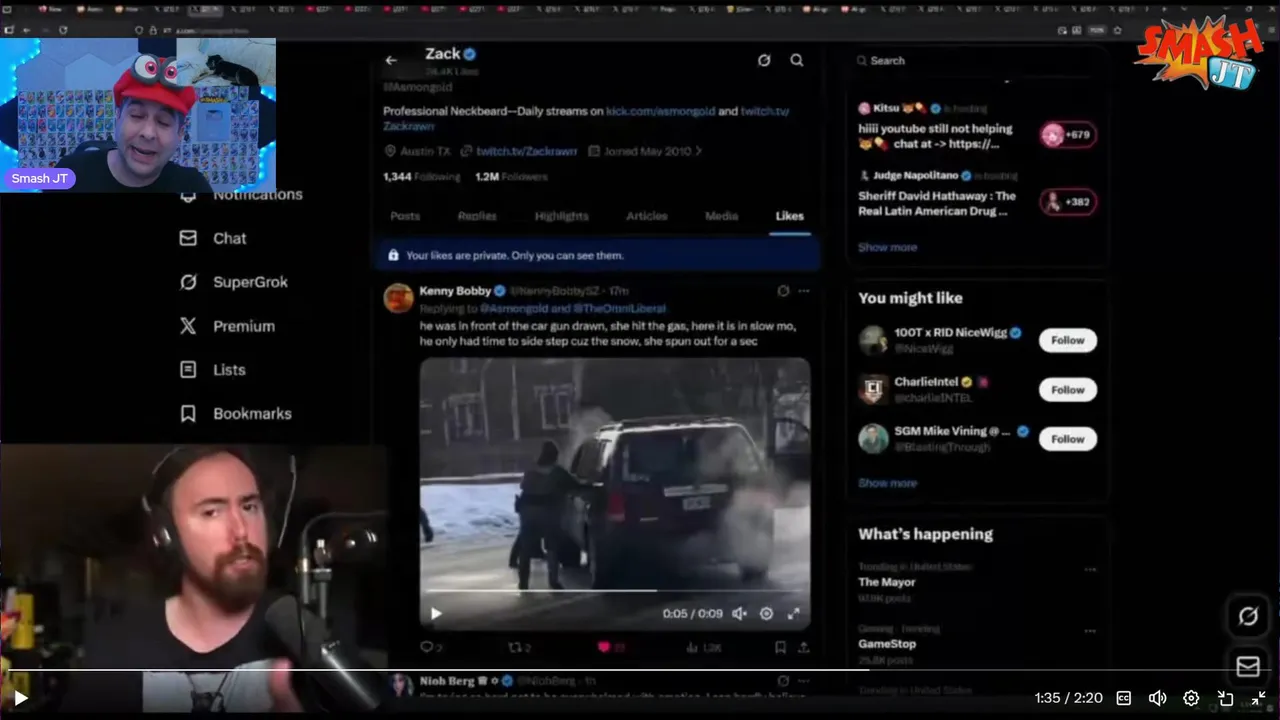Screen dimensions: 1280x720
Task: Bookmark Kenny Bobby's post
Action: click(x=780, y=647)
